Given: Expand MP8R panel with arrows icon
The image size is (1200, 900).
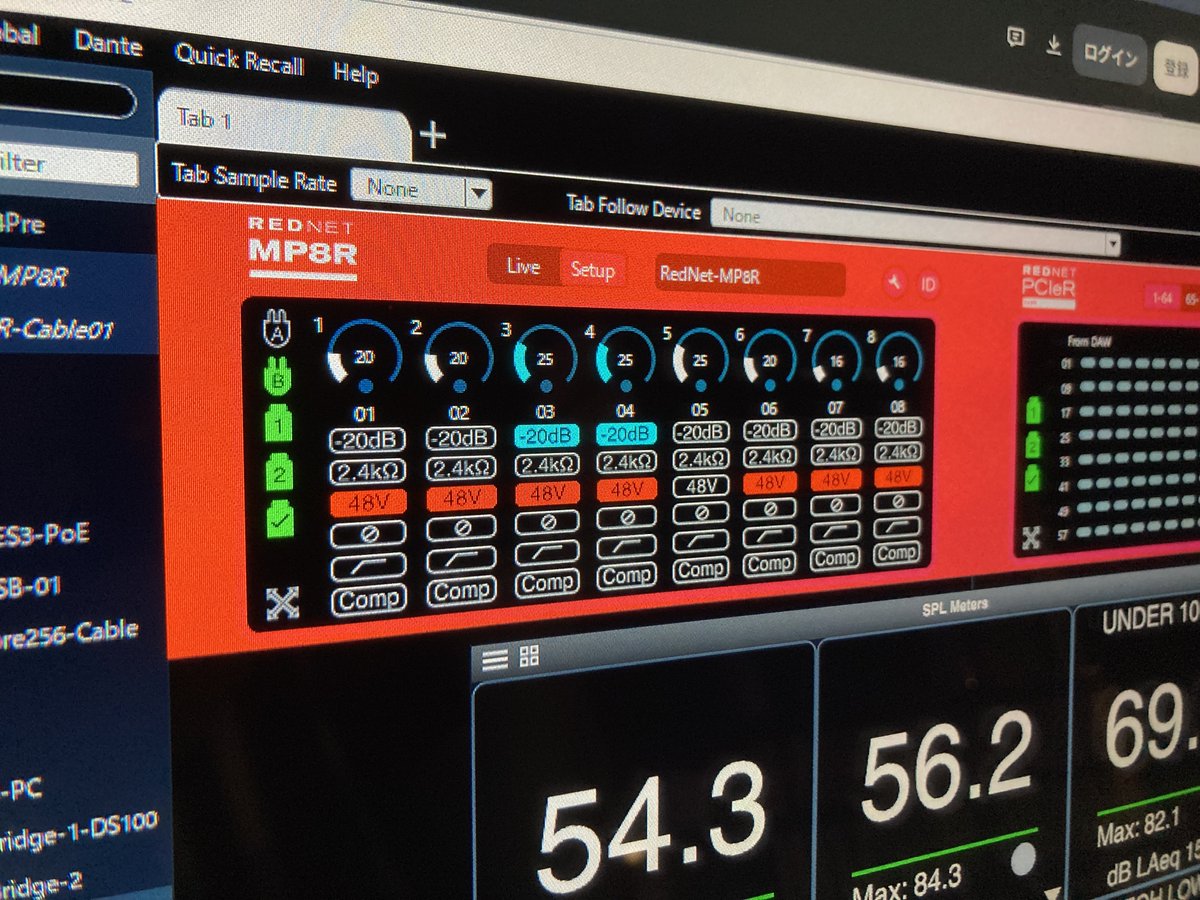Looking at the screenshot, I should point(283,603).
